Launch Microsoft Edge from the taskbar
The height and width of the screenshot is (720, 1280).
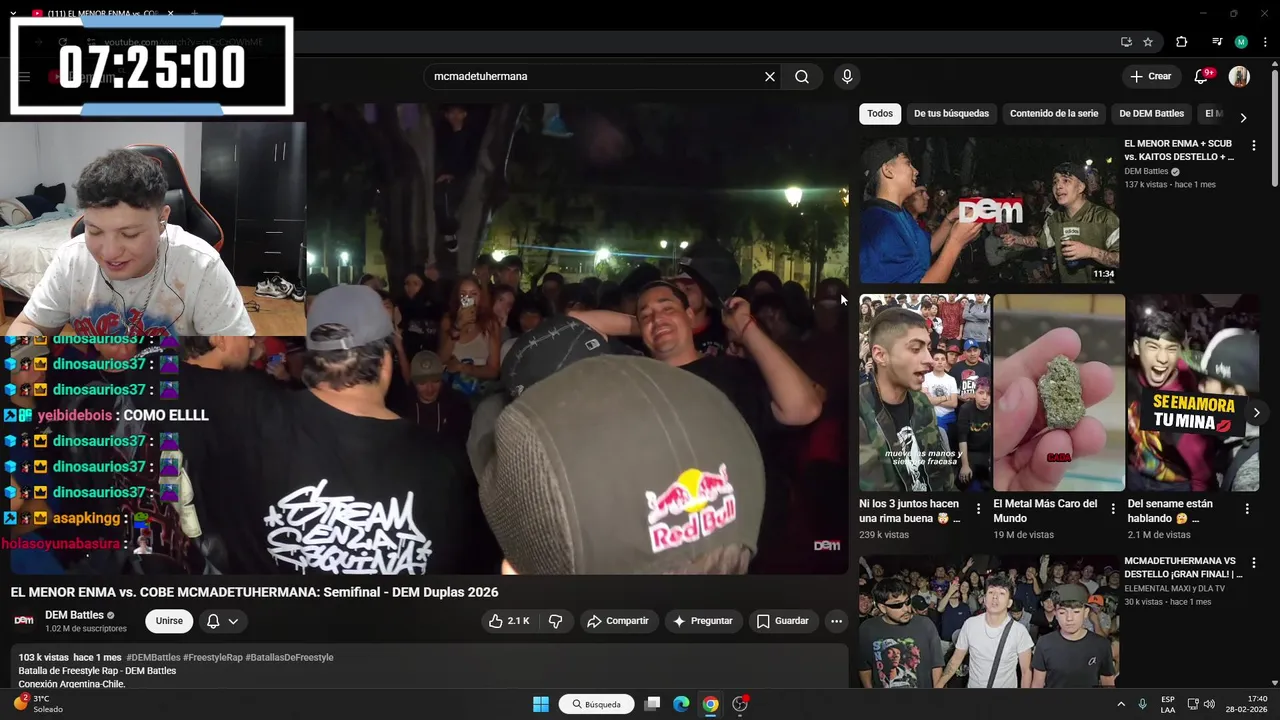click(681, 704)
